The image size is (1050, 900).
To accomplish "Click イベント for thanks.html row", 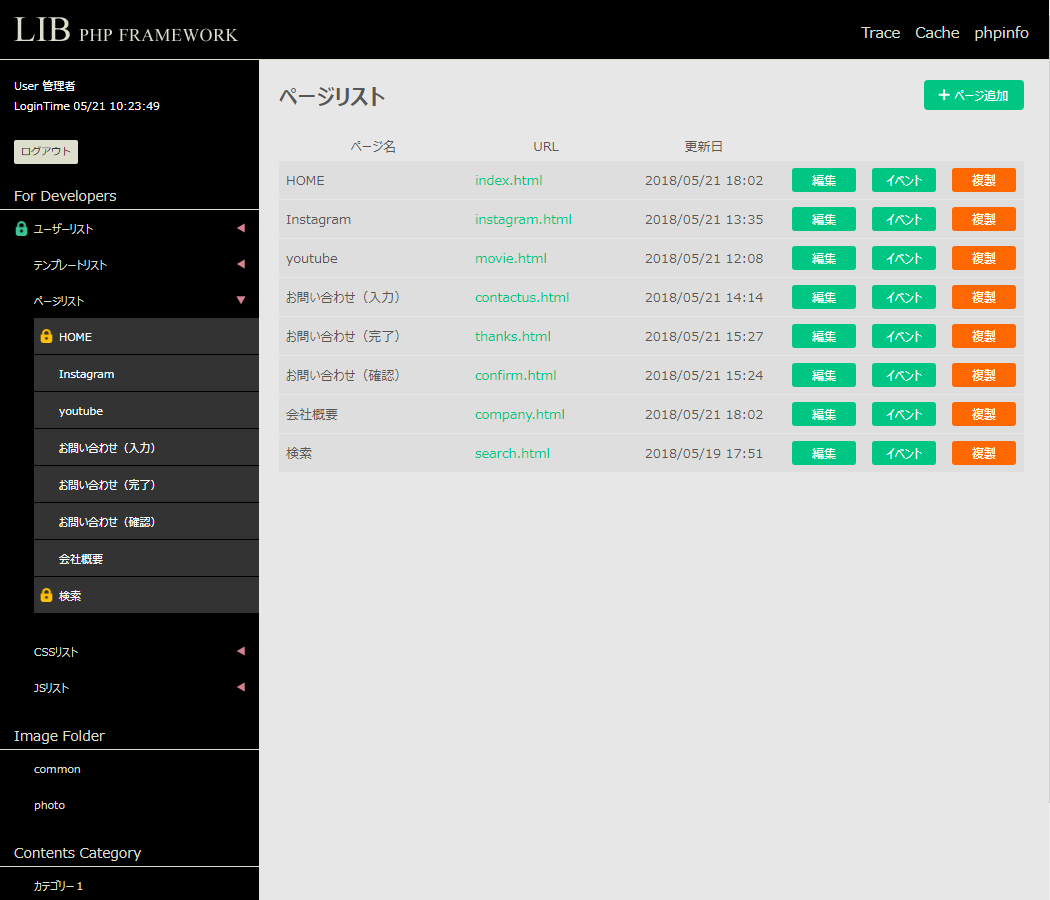I will tap(904, 336).
